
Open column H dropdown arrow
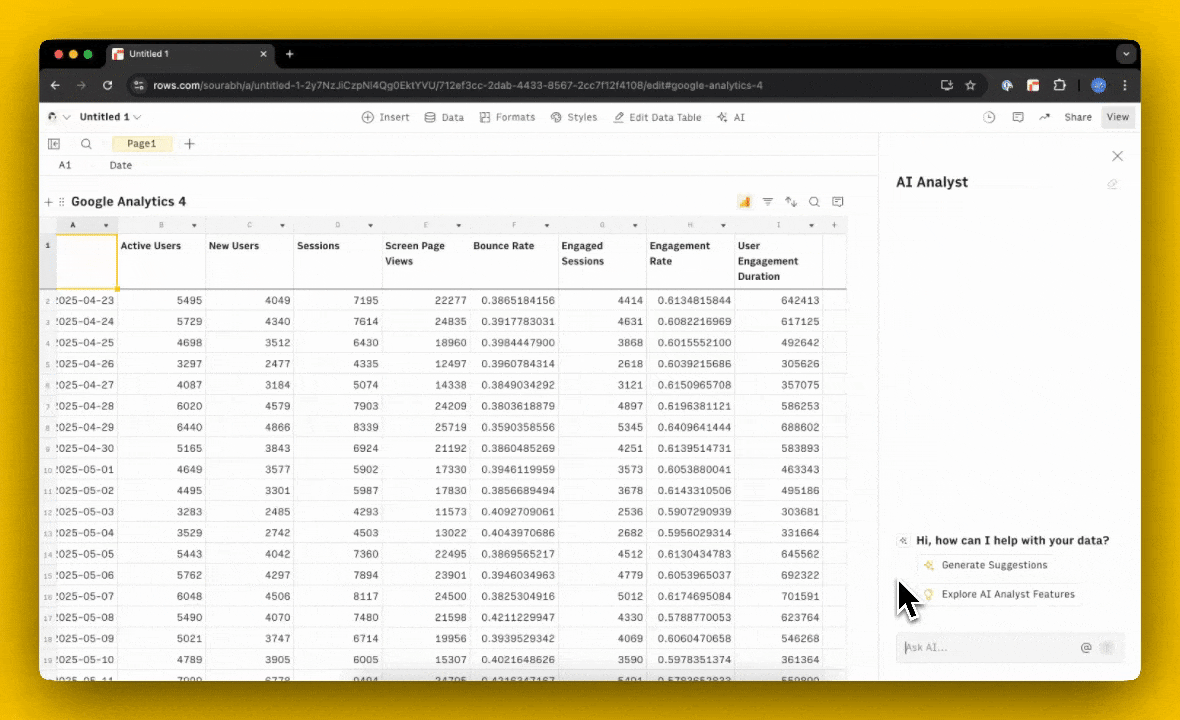[723, 226]
